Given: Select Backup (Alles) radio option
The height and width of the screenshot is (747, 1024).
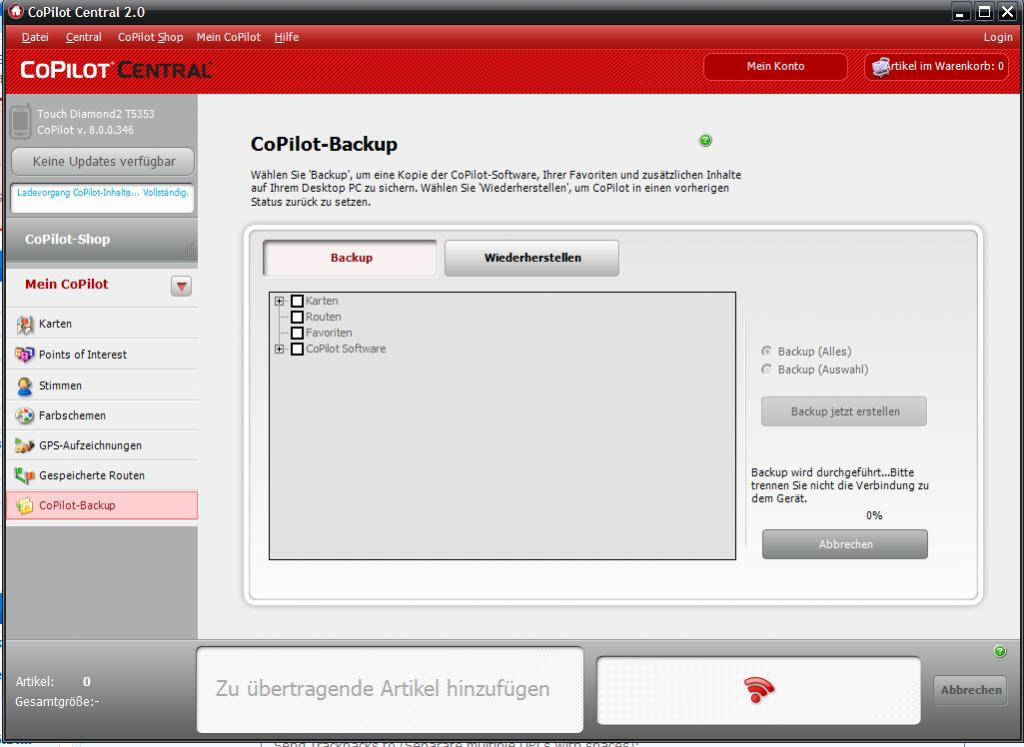Looking at the screenshot, I should (x=767, y=351).
